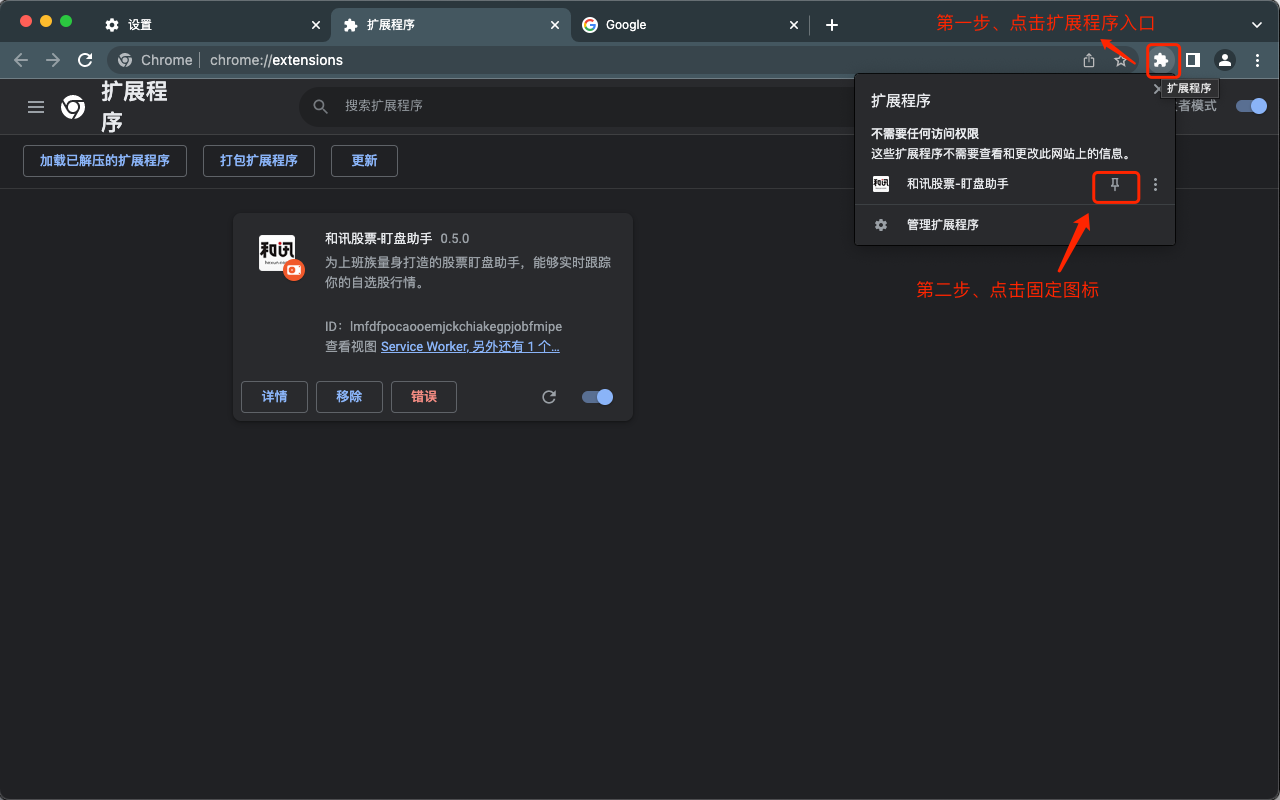Image resolution: width=1280 pixels, height=800 pixels.
Task: Open Chrome's three-dot browser menu
Action: click(1257, 60)
